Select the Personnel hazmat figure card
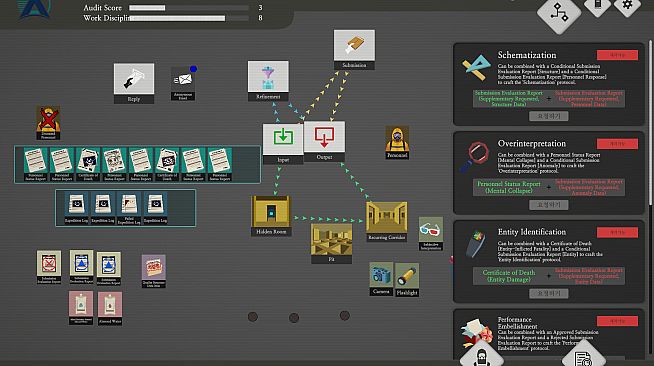Viewport: 654px width, 366px height. 397,143
